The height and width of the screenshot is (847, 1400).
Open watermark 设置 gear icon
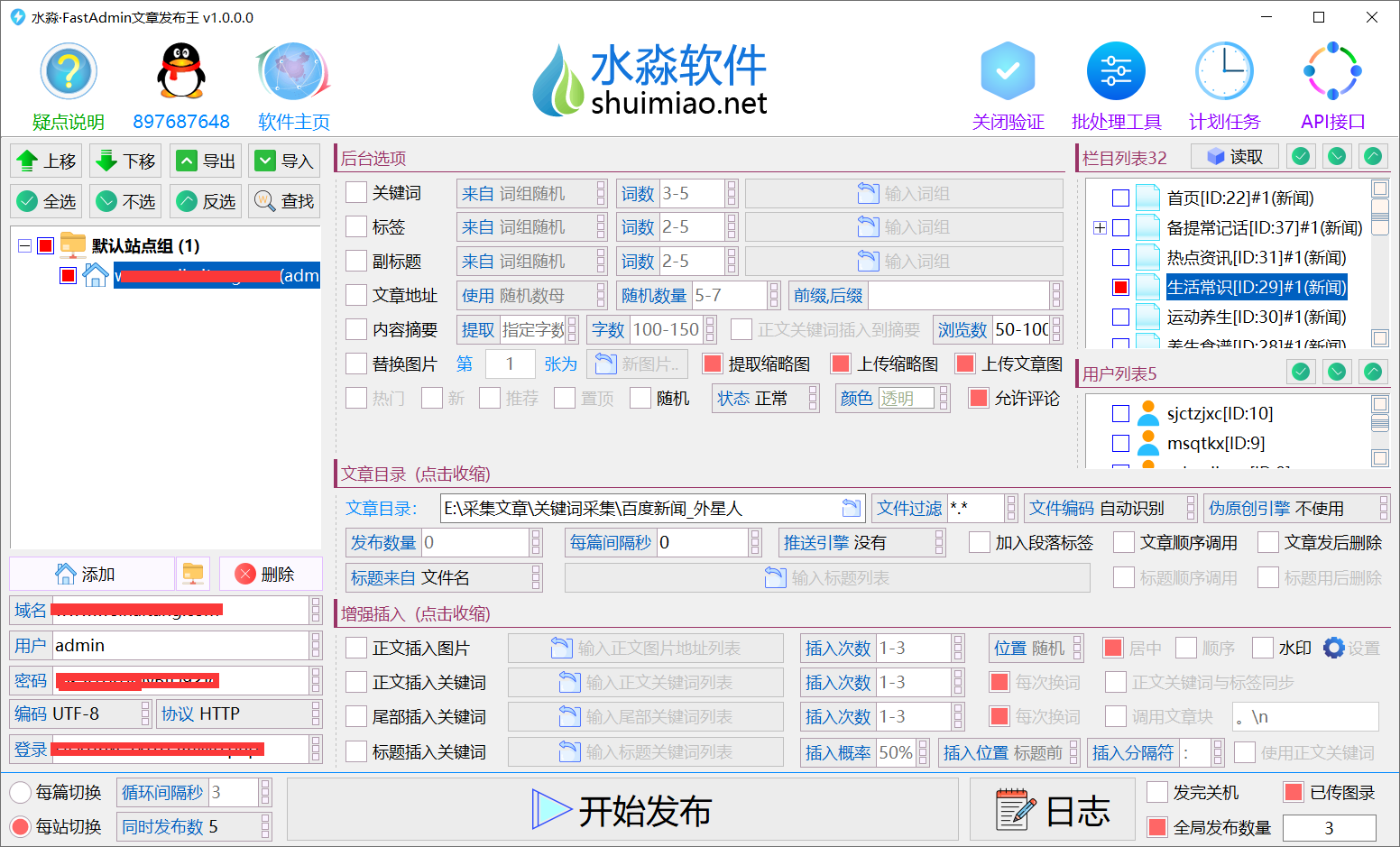pyautogui.click(x=1334, y=648)
